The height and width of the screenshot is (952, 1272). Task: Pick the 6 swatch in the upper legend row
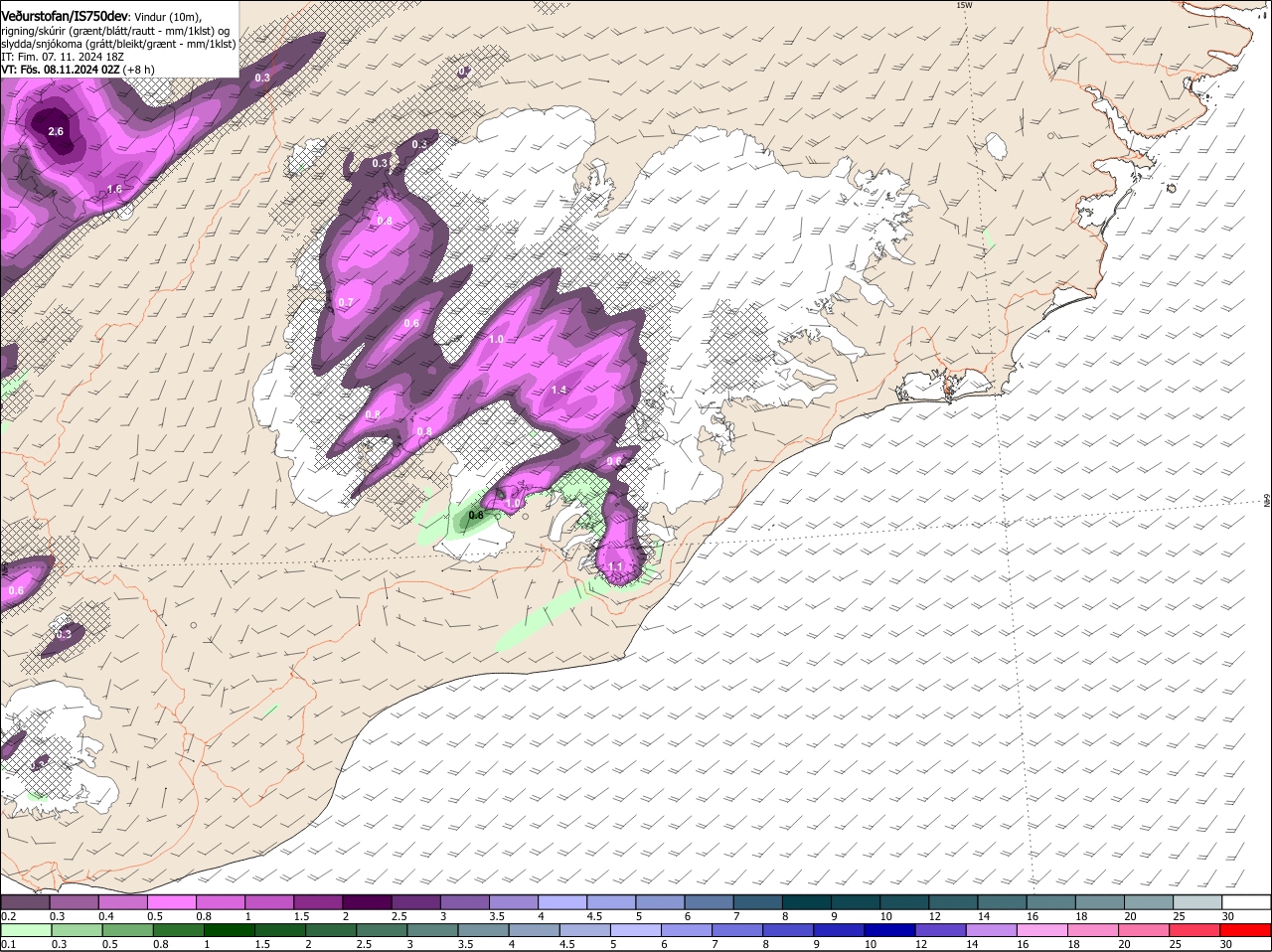point(710,901)
